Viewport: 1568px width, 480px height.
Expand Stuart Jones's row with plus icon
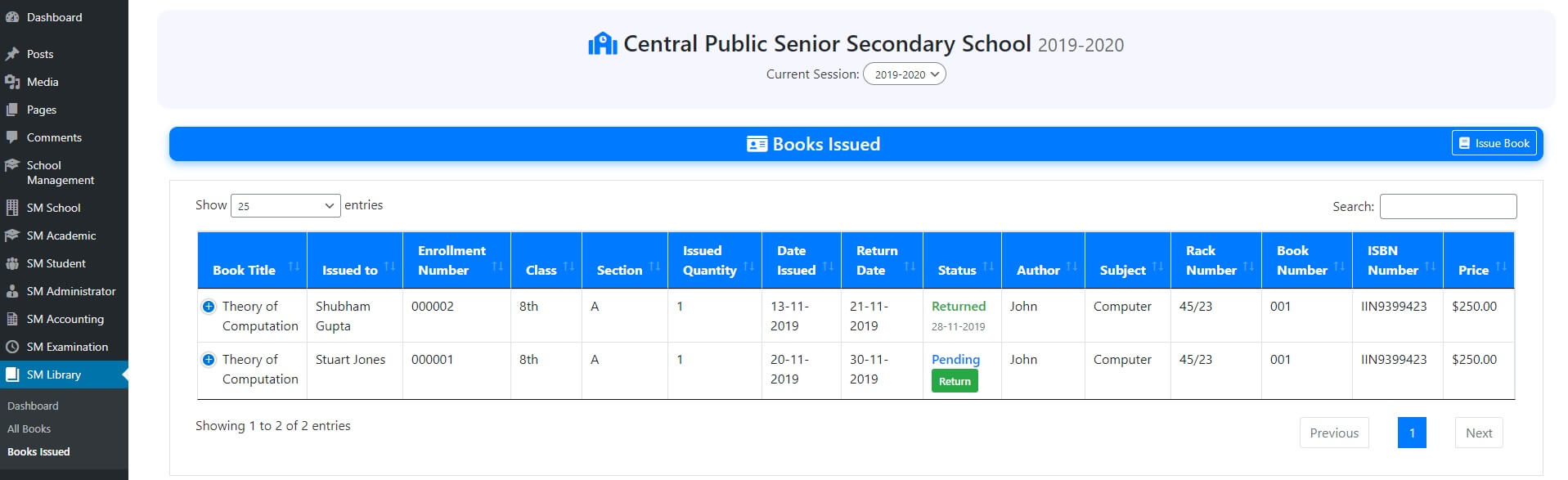(x=209, y=360)
